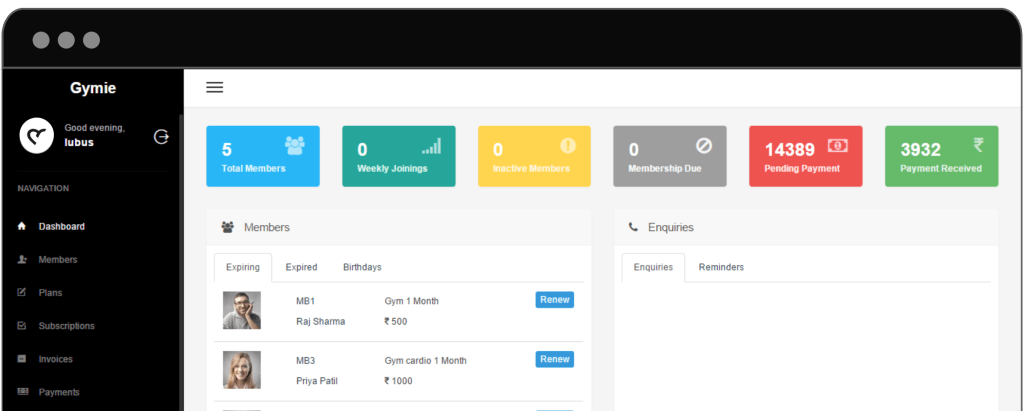Click the ₹ 500 amount
Image resolution: width=1023 pixels, height=411 pixels.
(395, 322)
